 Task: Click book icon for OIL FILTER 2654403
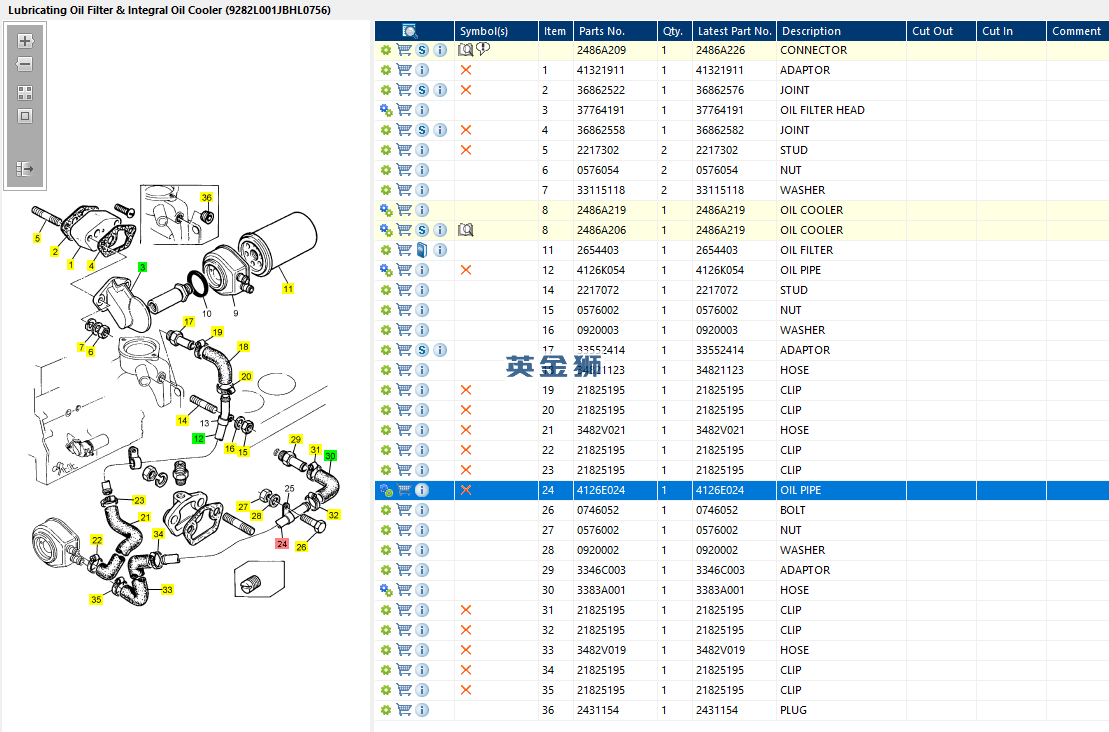point(422,250)
